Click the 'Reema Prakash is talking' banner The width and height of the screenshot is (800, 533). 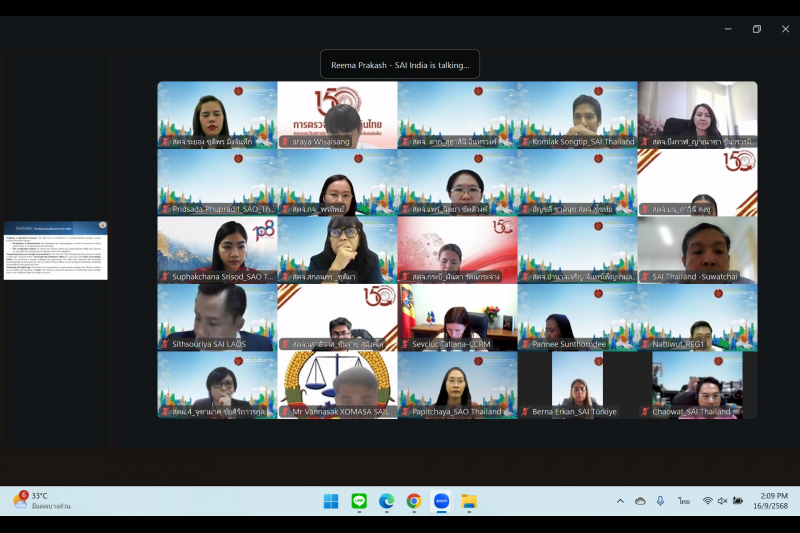click(x=400, y=65)
